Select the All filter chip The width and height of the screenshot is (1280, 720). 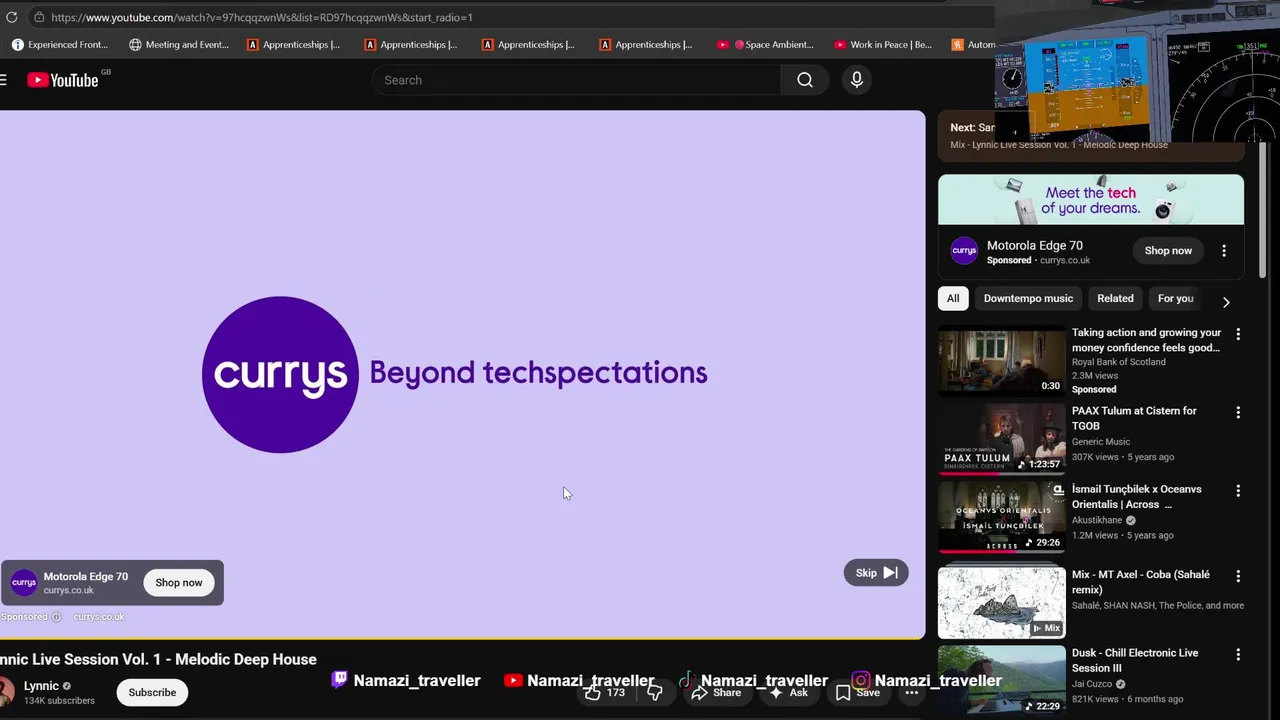click(x=953, y=298)
